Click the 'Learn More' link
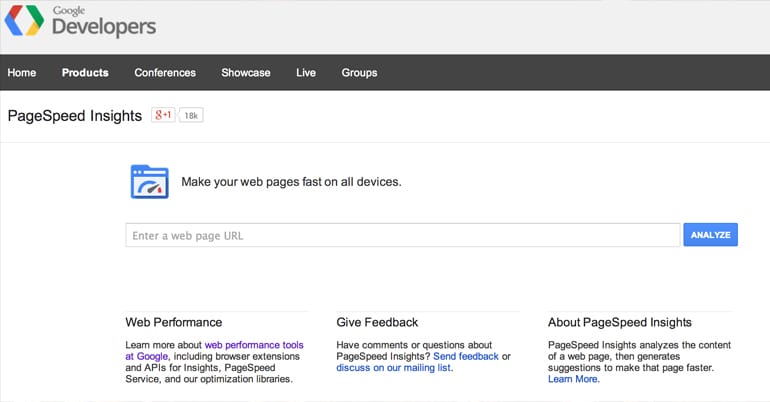770x402 pixels. [x=573, y=380]
